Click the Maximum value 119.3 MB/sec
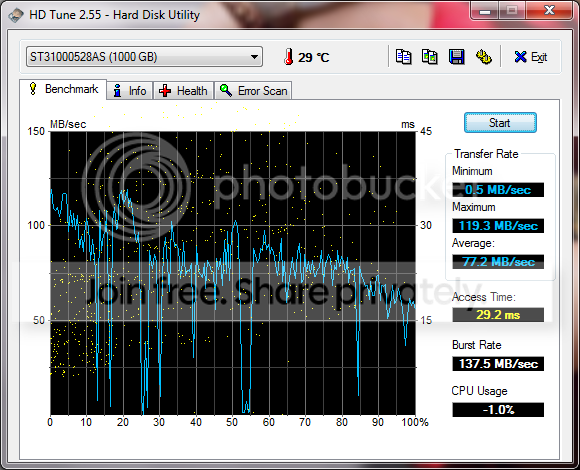580x470 pixels. click(498, 226)
